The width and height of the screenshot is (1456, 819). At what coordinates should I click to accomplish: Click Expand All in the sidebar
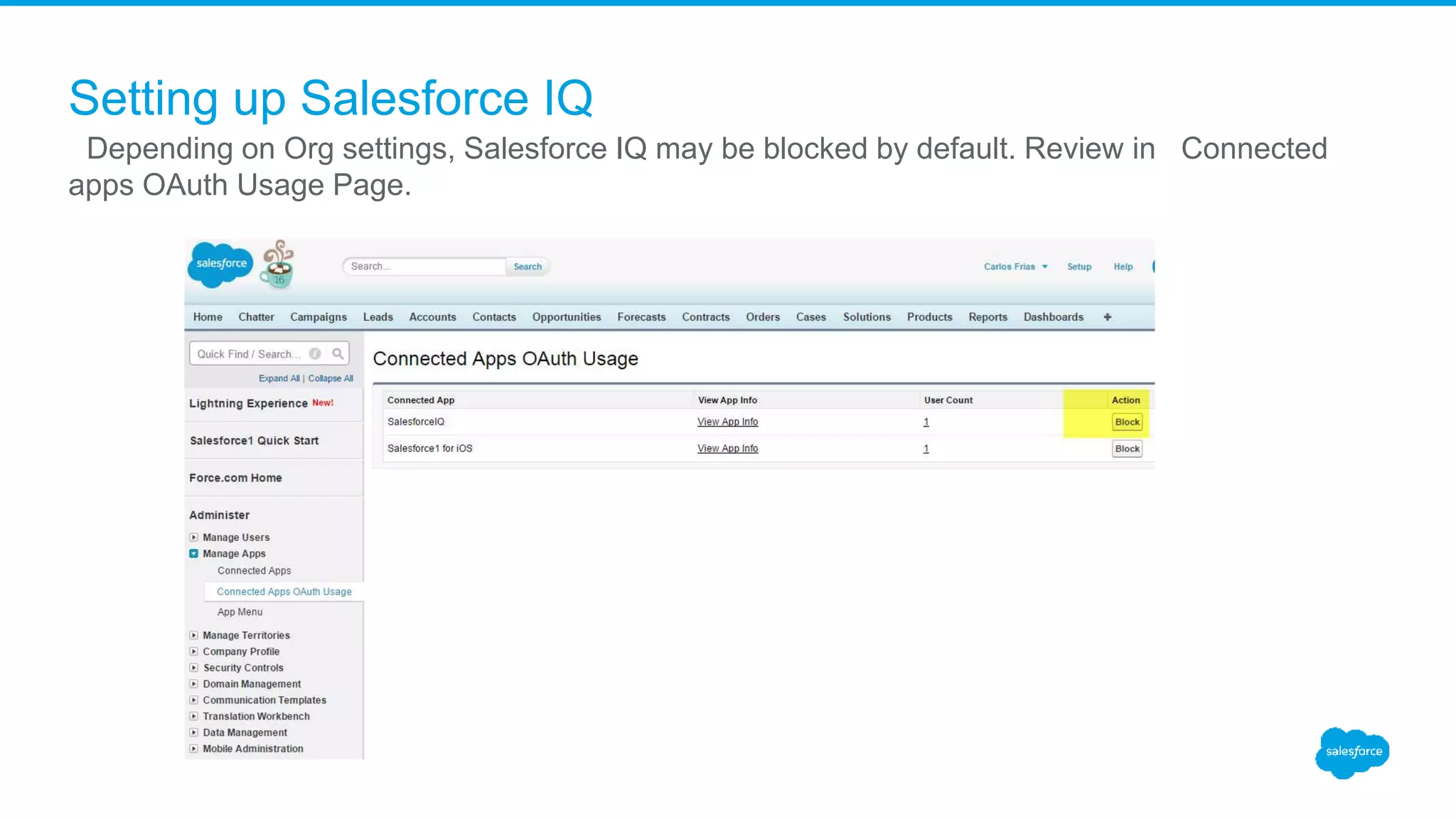click(x=279, y=378)
